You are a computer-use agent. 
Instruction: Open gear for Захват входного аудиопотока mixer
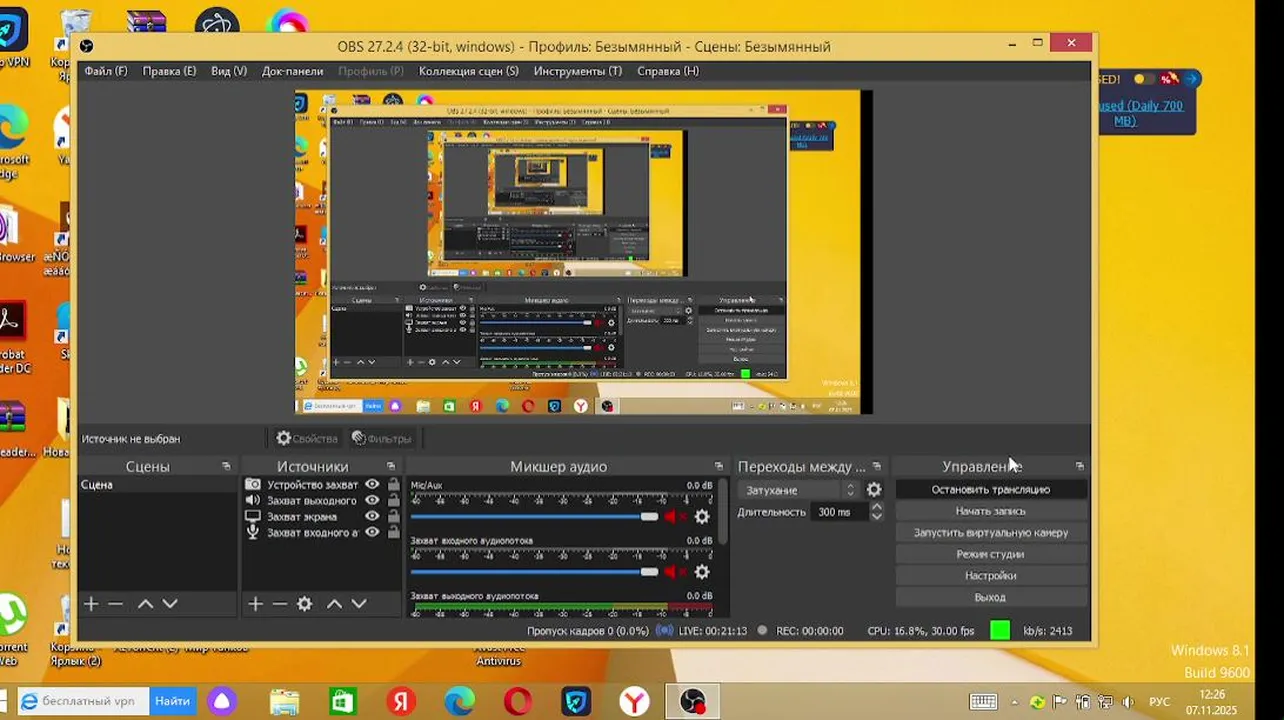(702, 572)
